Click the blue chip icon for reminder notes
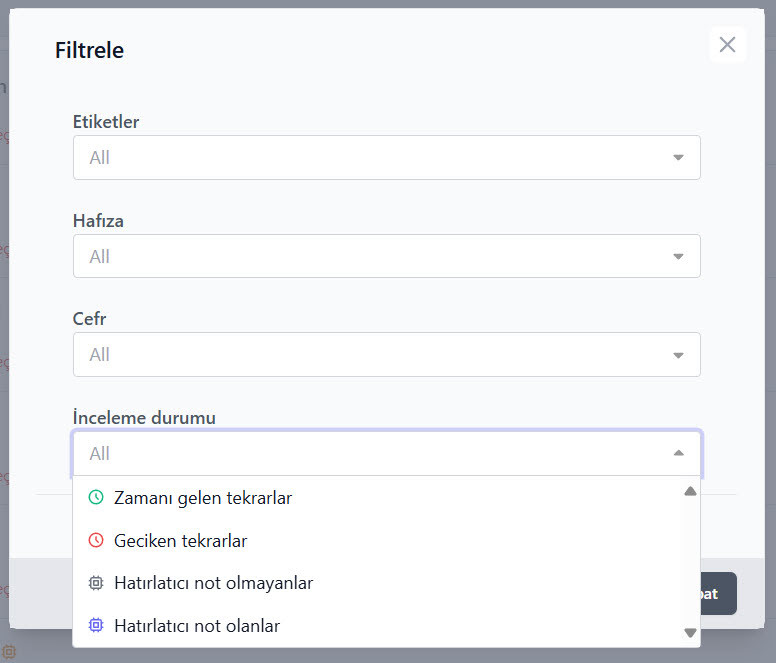Screen dimensions: 776x663 click(96, 626)
